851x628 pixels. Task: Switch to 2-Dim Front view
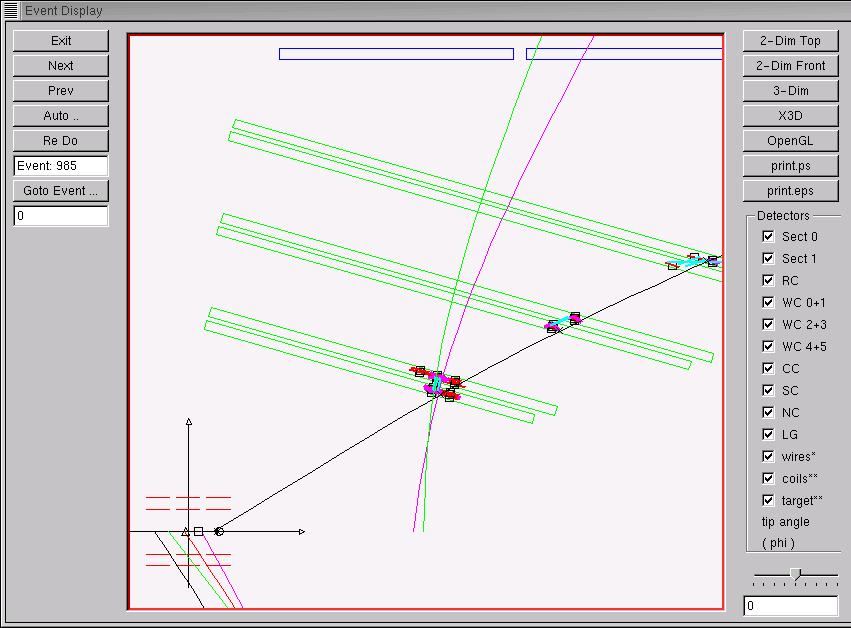coord(790,66)
